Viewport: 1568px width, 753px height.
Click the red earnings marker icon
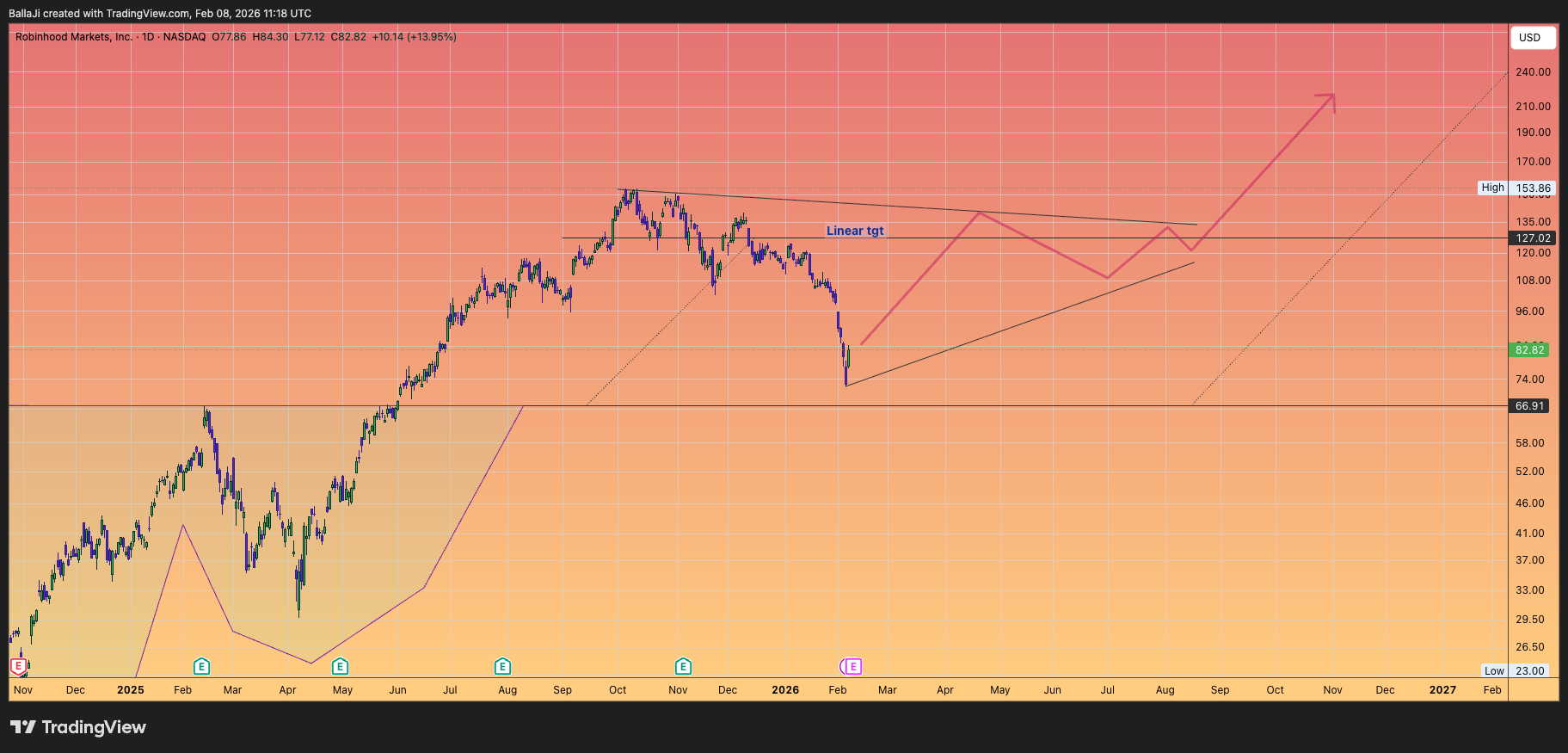pos(17,666)
